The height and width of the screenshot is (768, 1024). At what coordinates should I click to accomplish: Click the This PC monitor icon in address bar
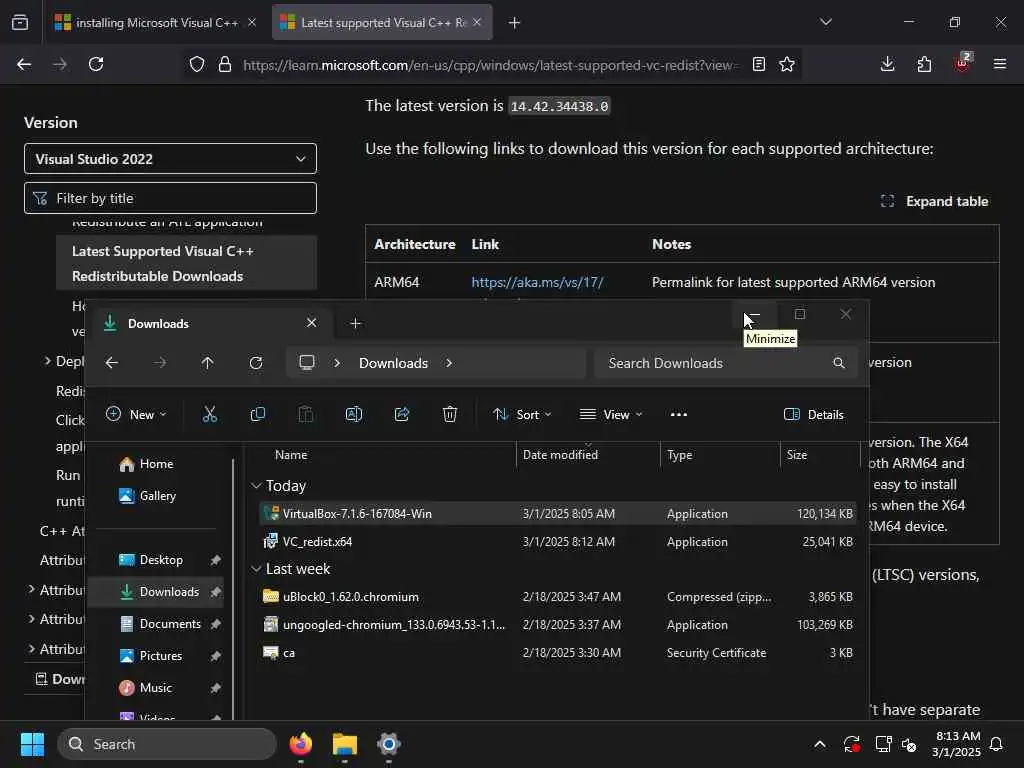[306, 362]
